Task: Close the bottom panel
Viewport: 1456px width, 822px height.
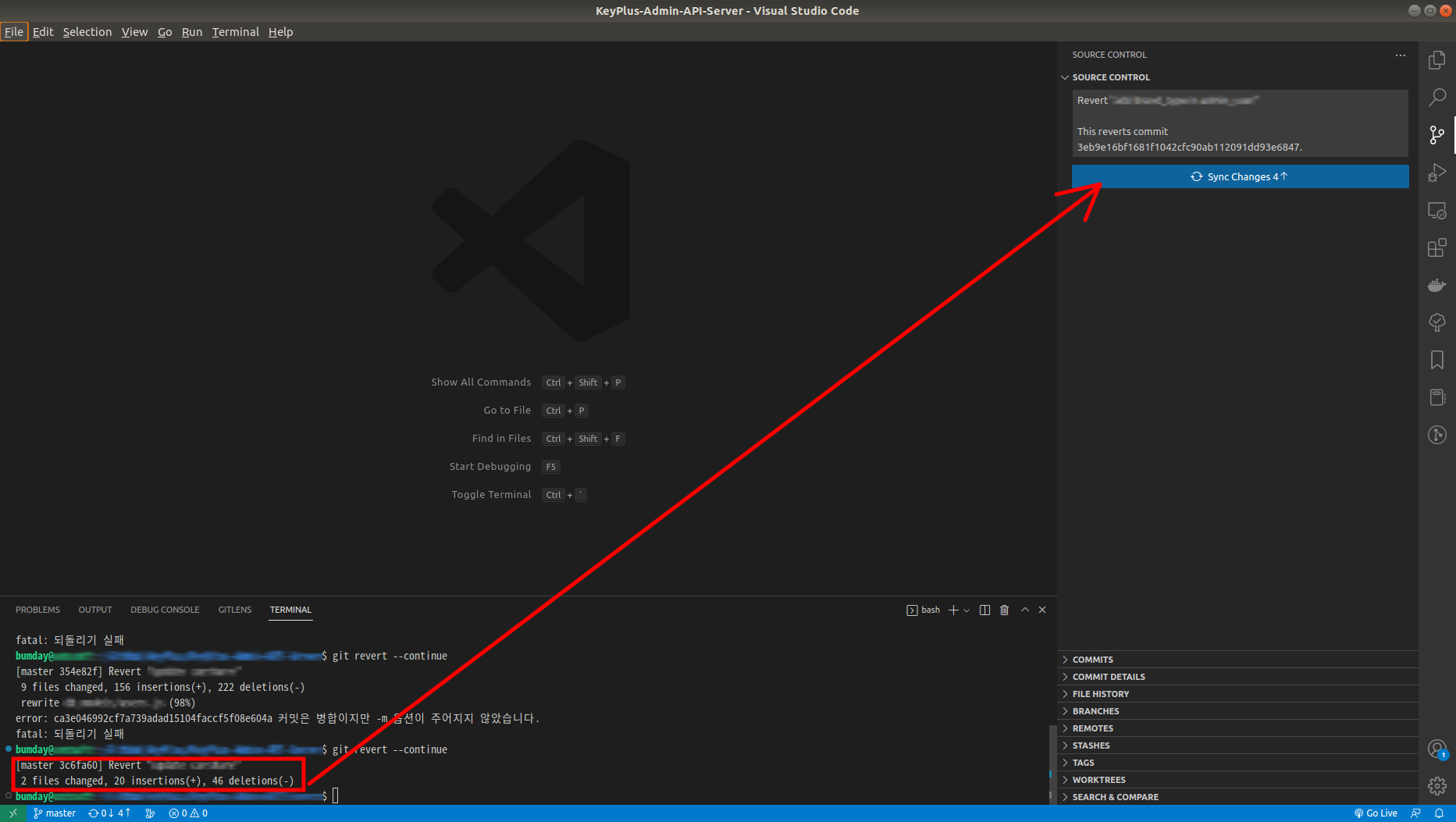Action: click(1042, 610)
